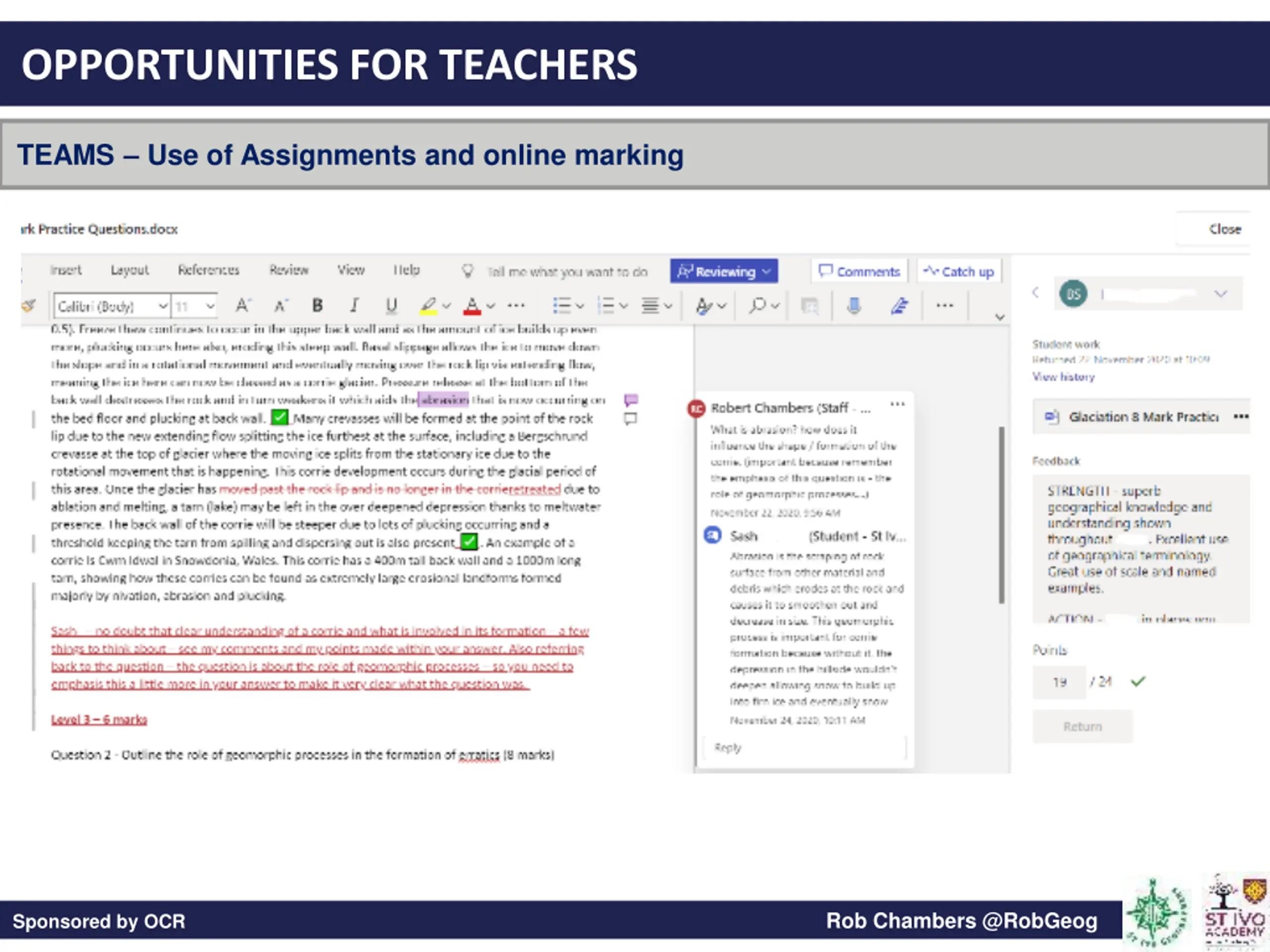Viewport: 1270px width, 952px height.
Task: Apply the red font color
Action: (472, 305)
